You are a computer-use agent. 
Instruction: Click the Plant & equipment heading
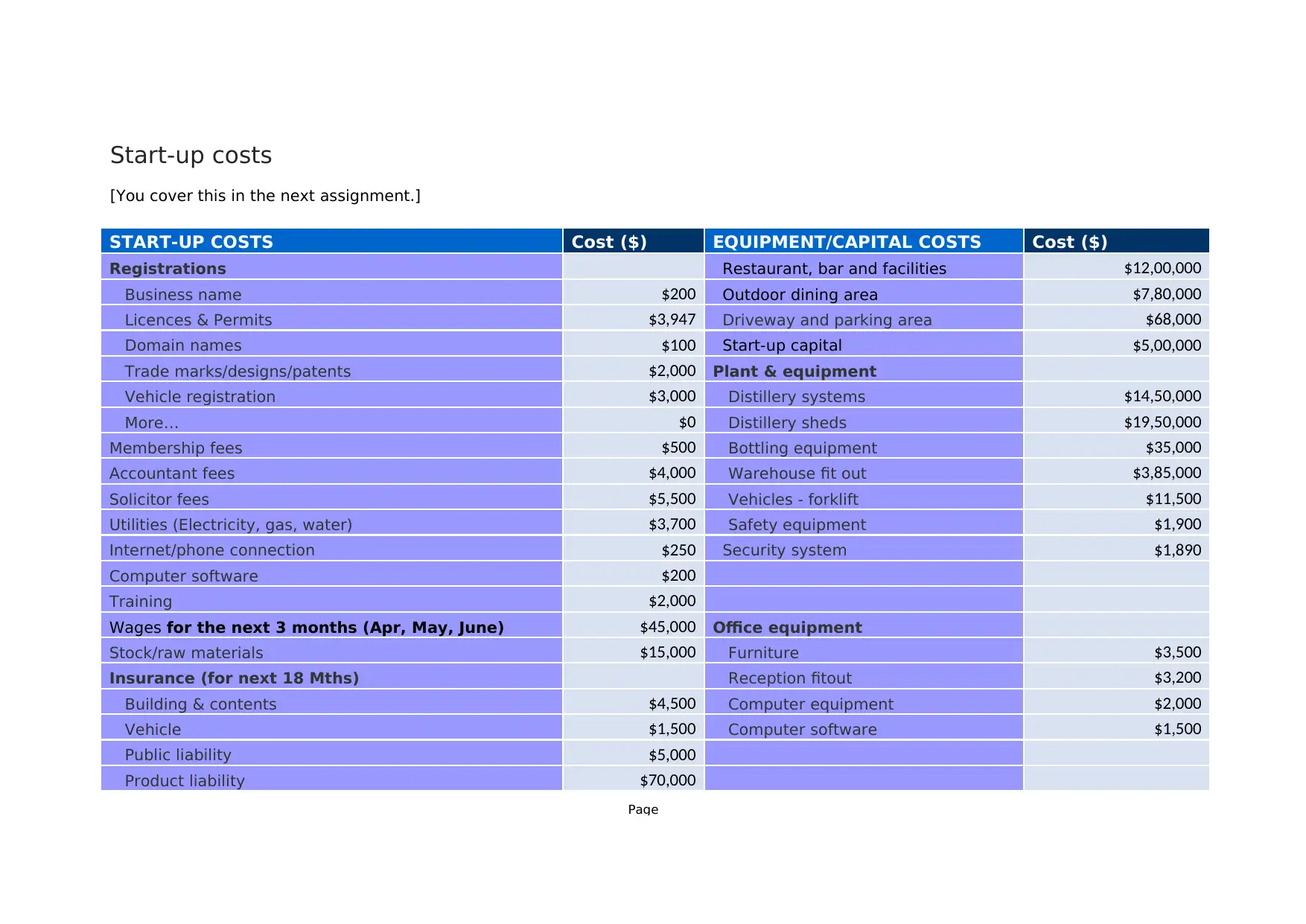click(x=794, y=372)
